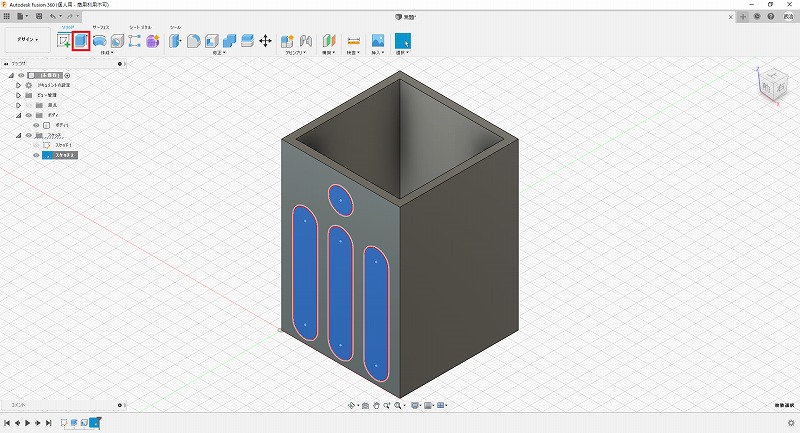800x433 pixels.
Task: Select the Create Sketch tool
Action: 64,41
